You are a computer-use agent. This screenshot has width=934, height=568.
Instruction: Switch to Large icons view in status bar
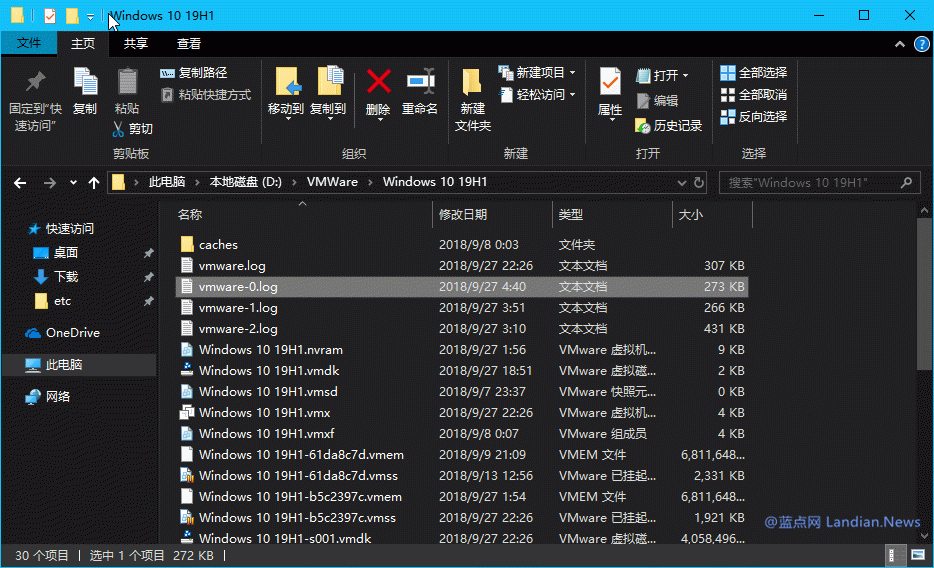point(918,555)
